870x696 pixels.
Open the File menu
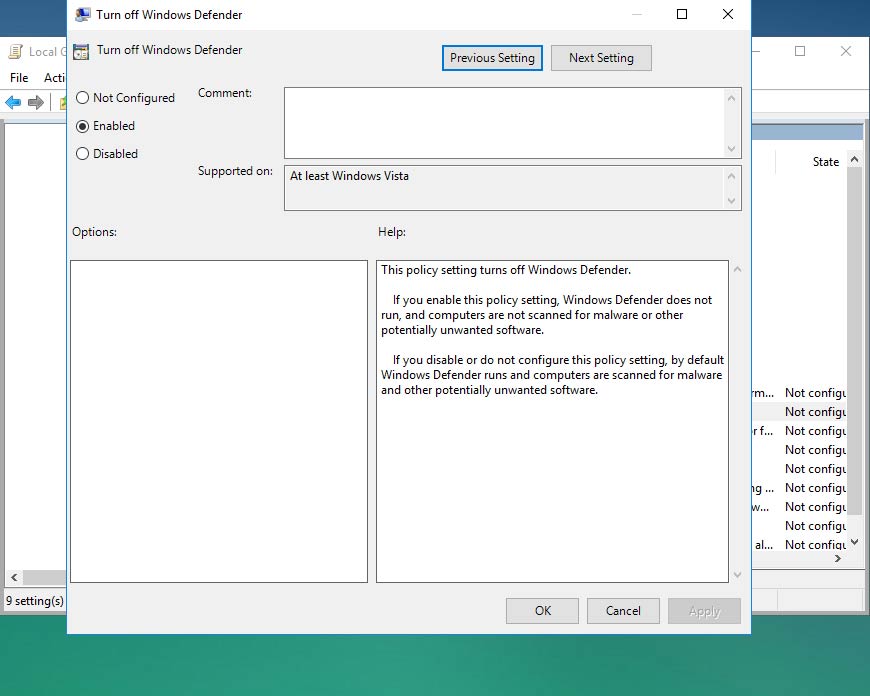pos(18,77)
